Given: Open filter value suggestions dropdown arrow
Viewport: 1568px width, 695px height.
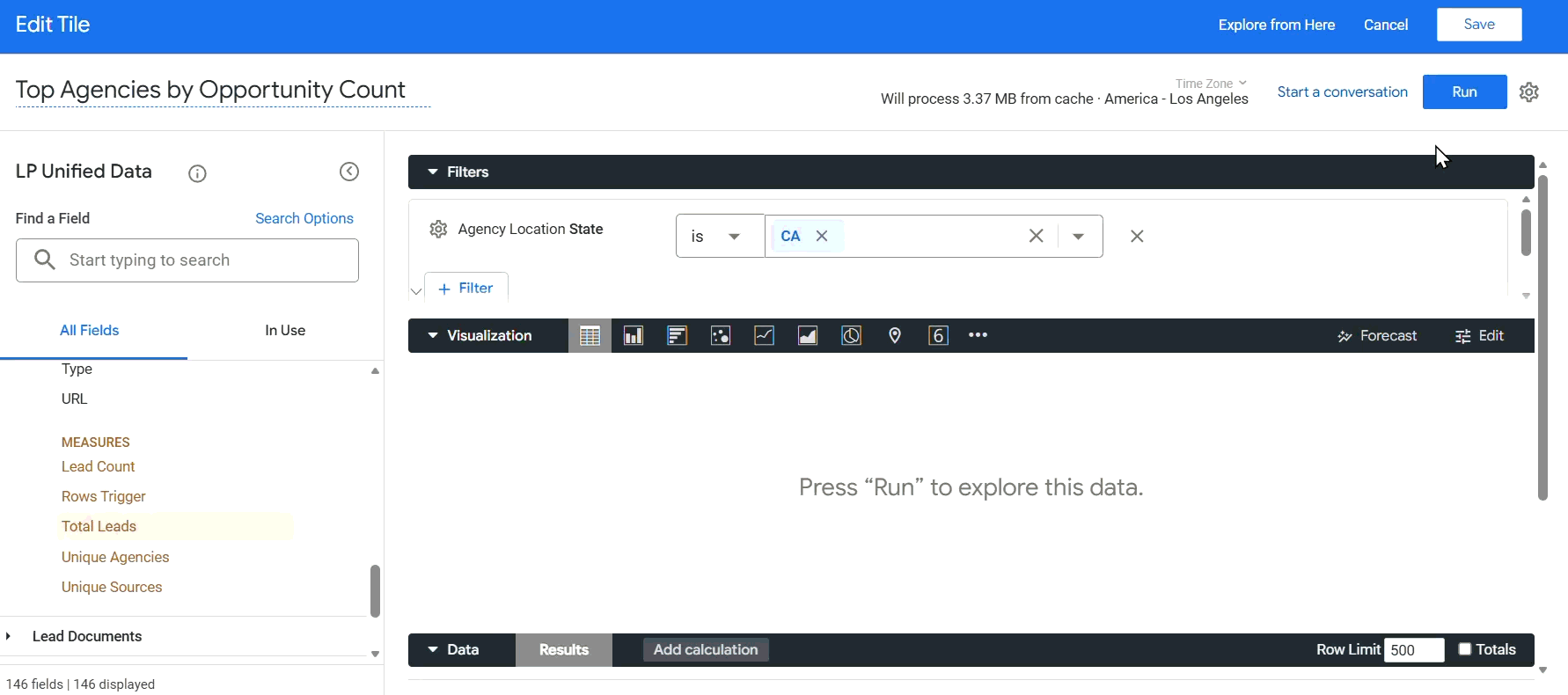Looking at the screenshot, I should (x=1078, y=236).
